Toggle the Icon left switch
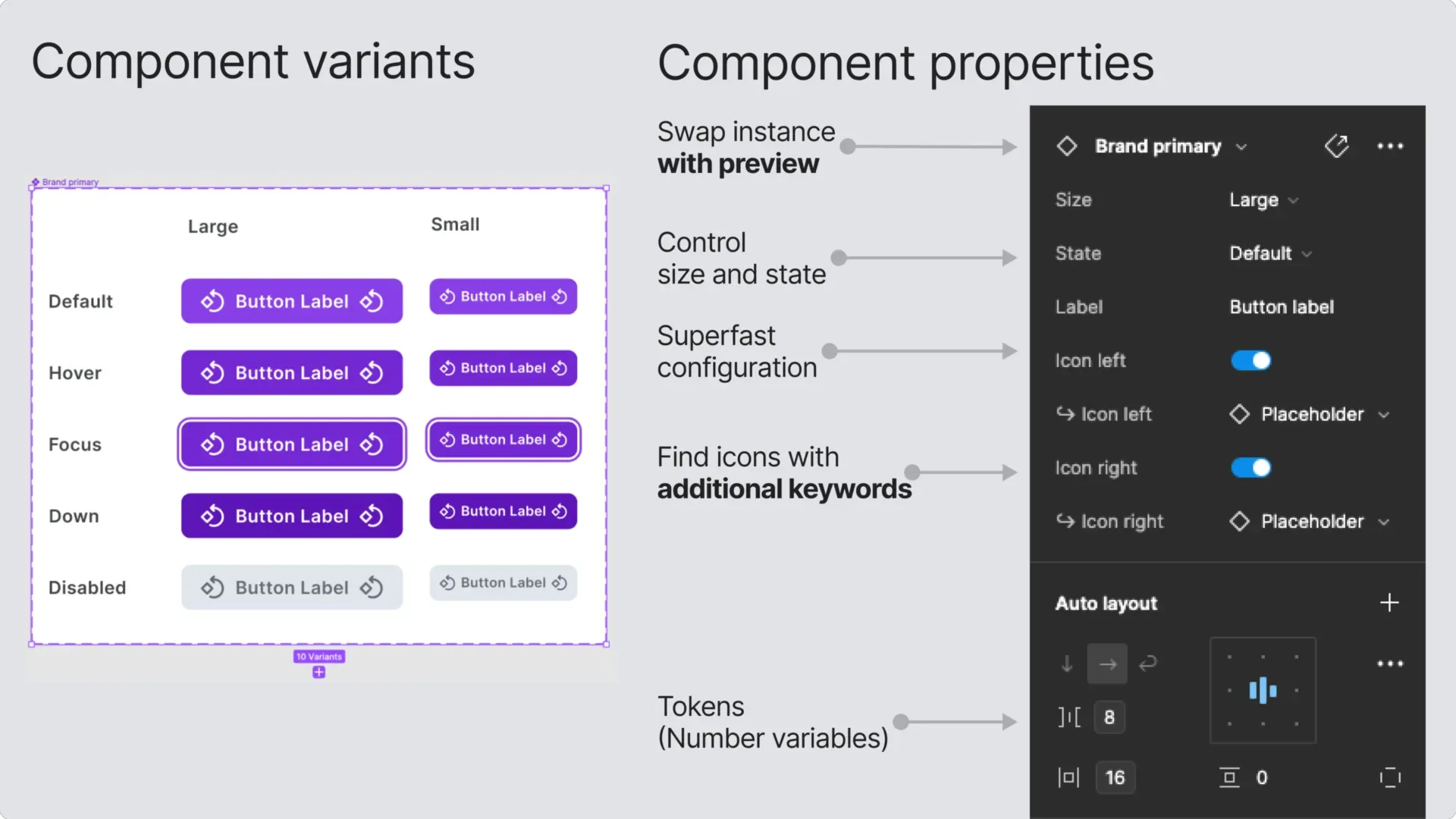The height and width of the screenshot is (819, 1456). coord(1250,360)
